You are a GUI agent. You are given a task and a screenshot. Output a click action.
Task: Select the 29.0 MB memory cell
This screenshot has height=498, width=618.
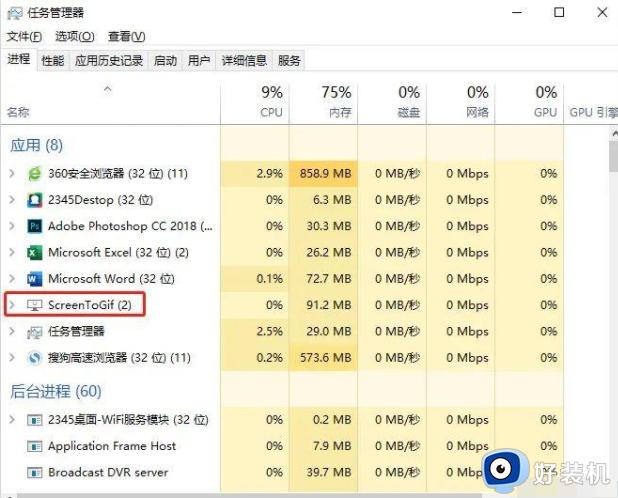324,331
